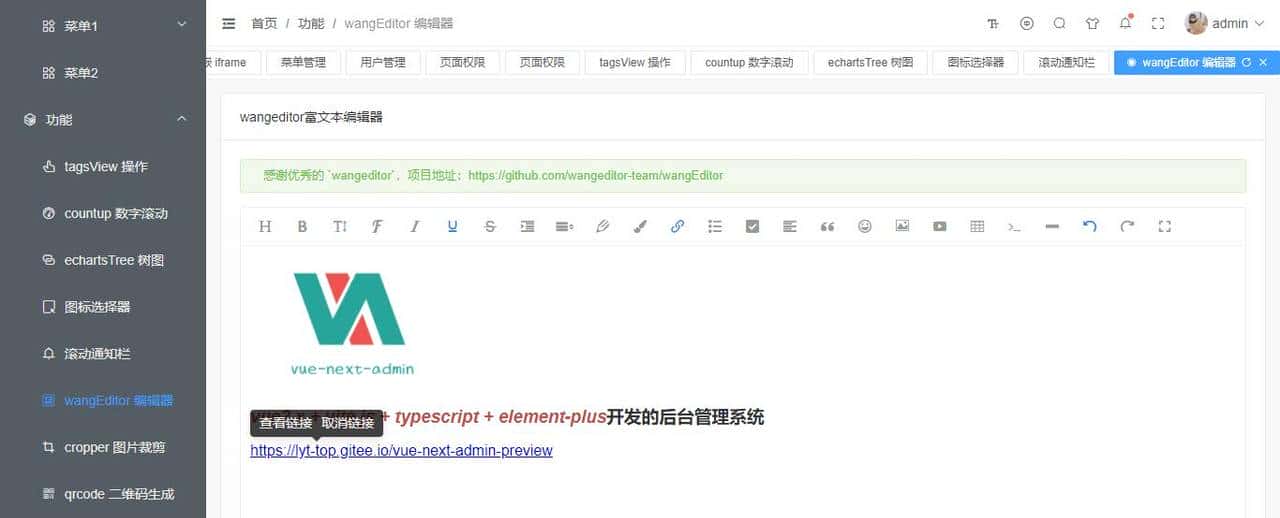
Task: Insert a todo checkbox item via toolbar
Action: click(752, 227)
